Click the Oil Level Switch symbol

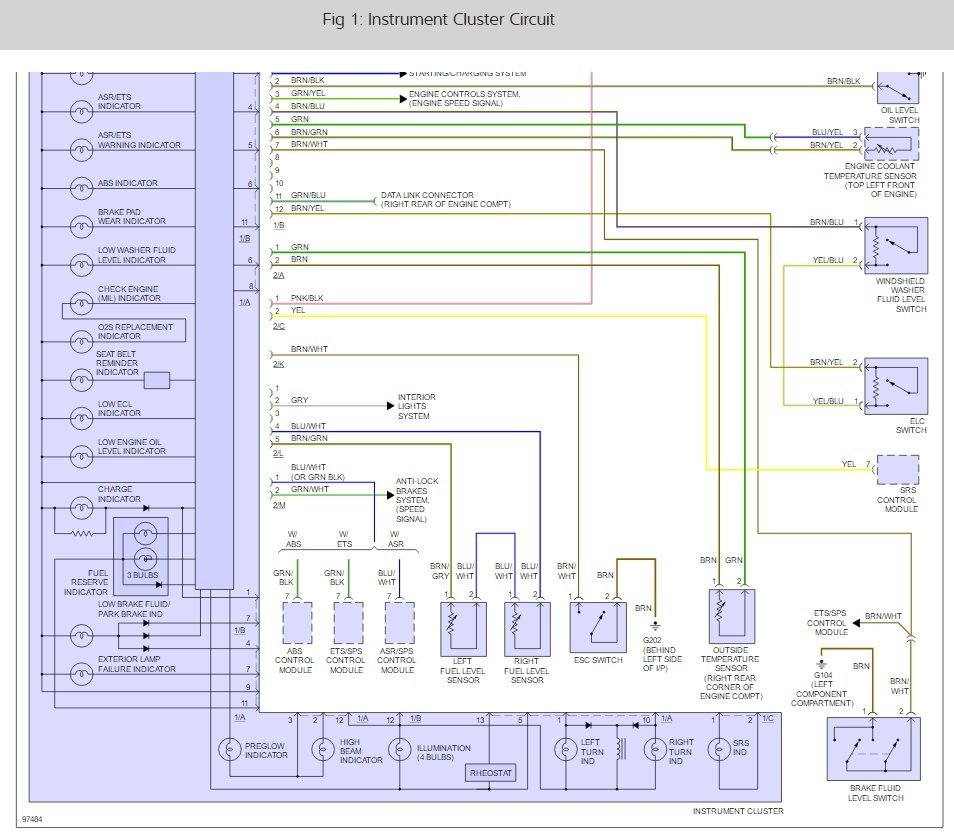[898, 88]
